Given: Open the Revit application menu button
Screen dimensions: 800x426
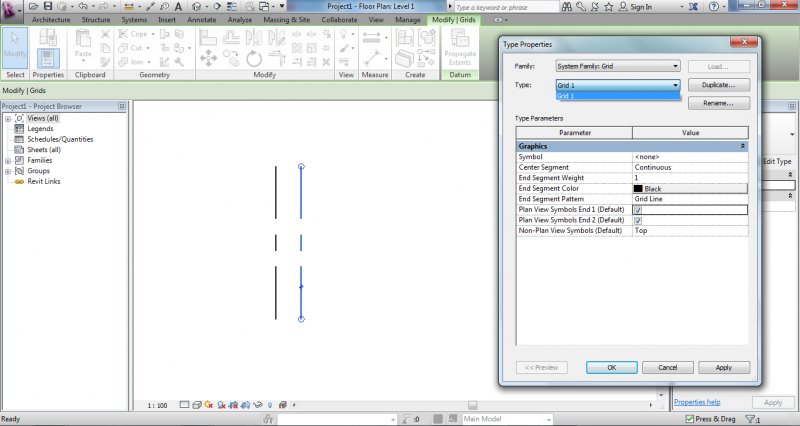Looking at the screenshot, I should click(x=11, y=10).
